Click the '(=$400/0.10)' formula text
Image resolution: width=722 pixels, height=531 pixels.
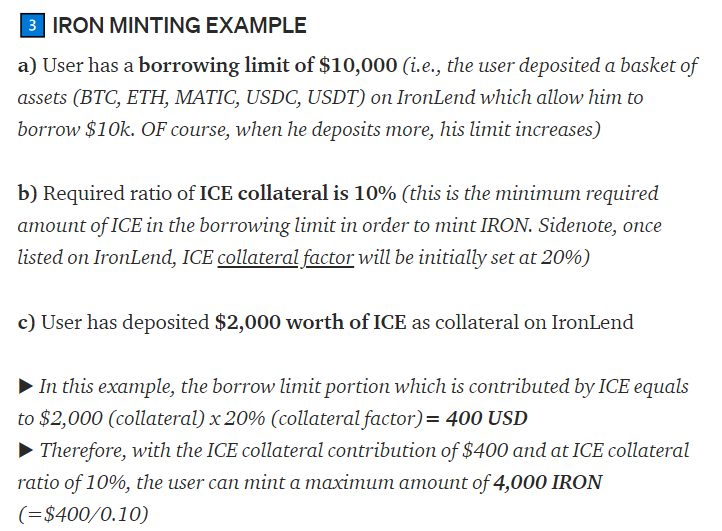[x=83, y=514]
